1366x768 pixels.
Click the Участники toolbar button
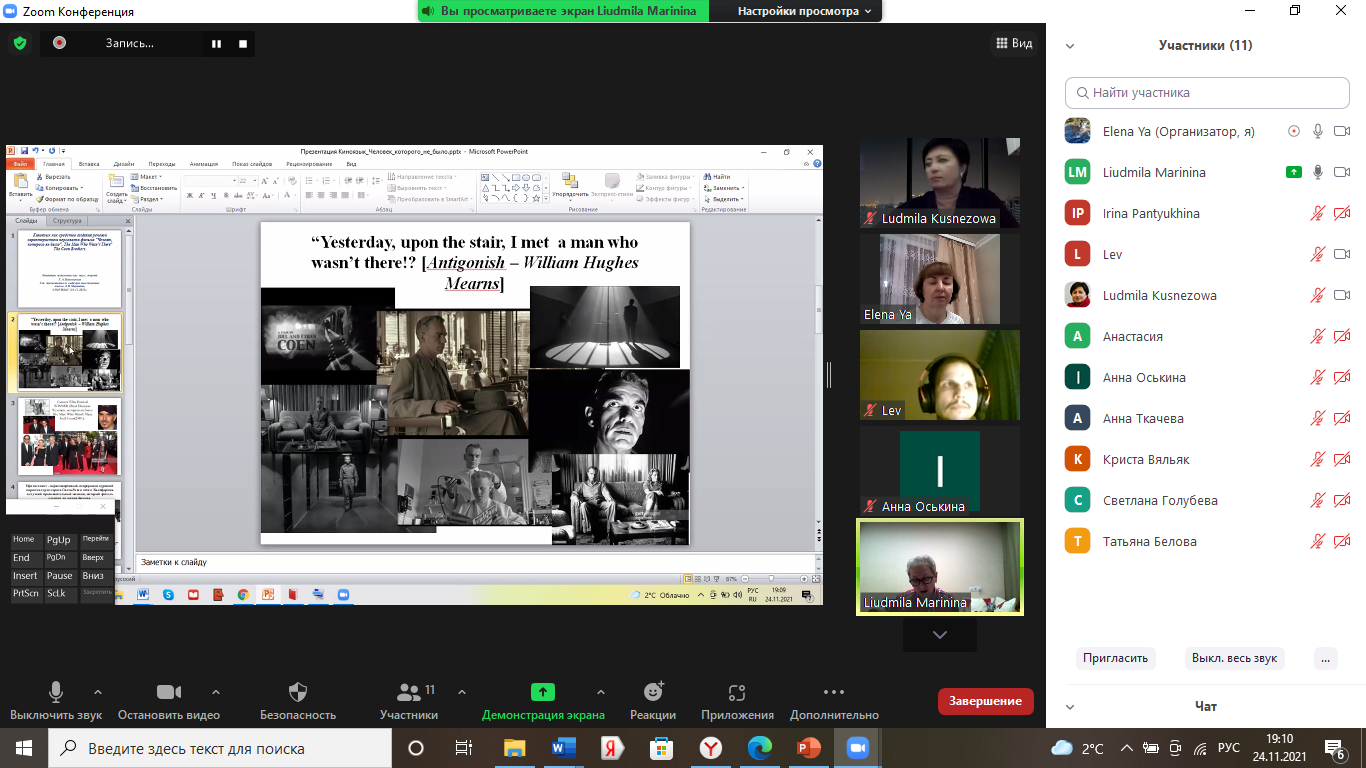point(409,701)
